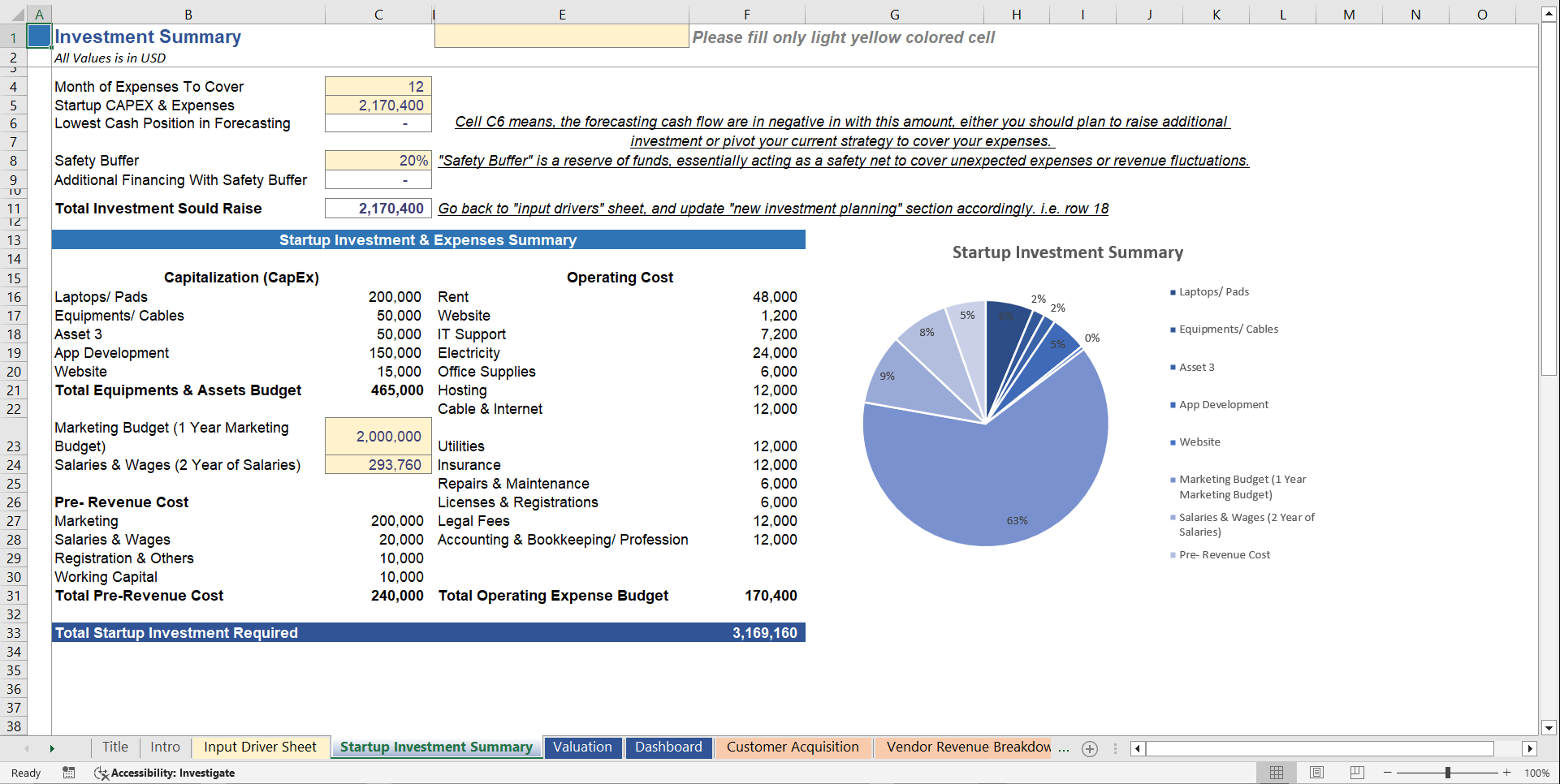
Task: Open the Valuation sheet tab
Action: click(583, 747)
